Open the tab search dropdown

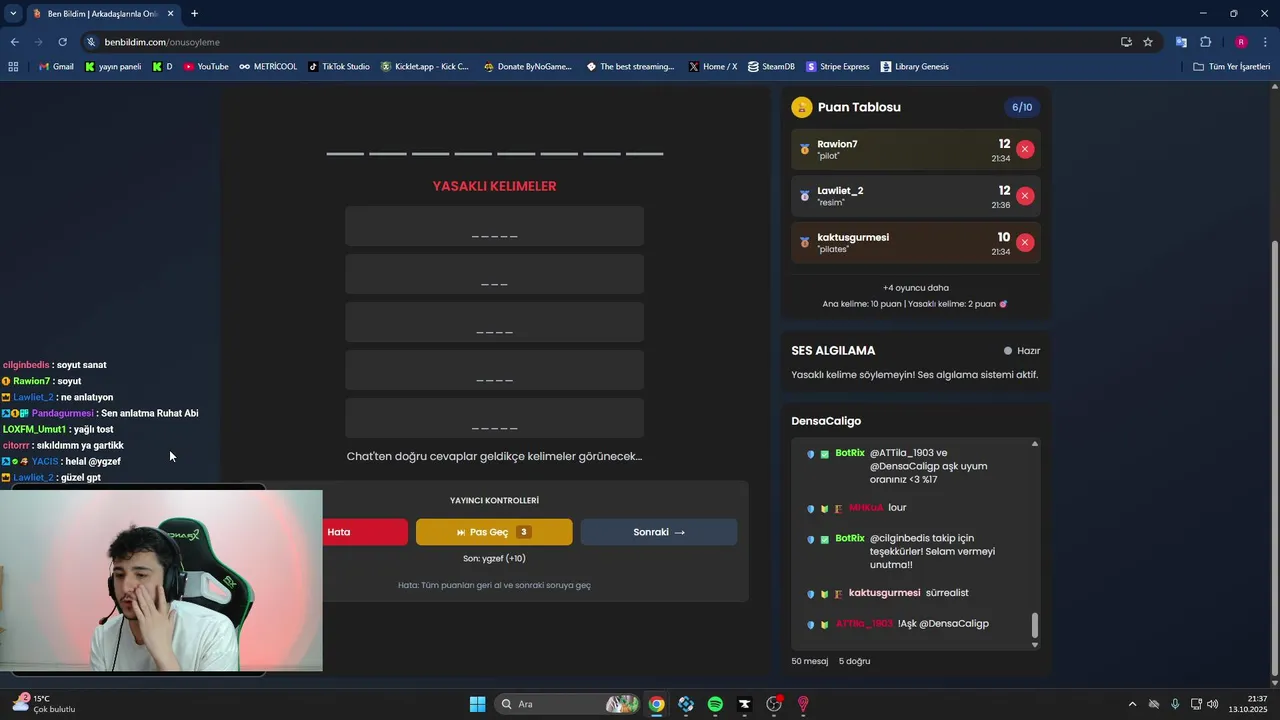point(13,13)
